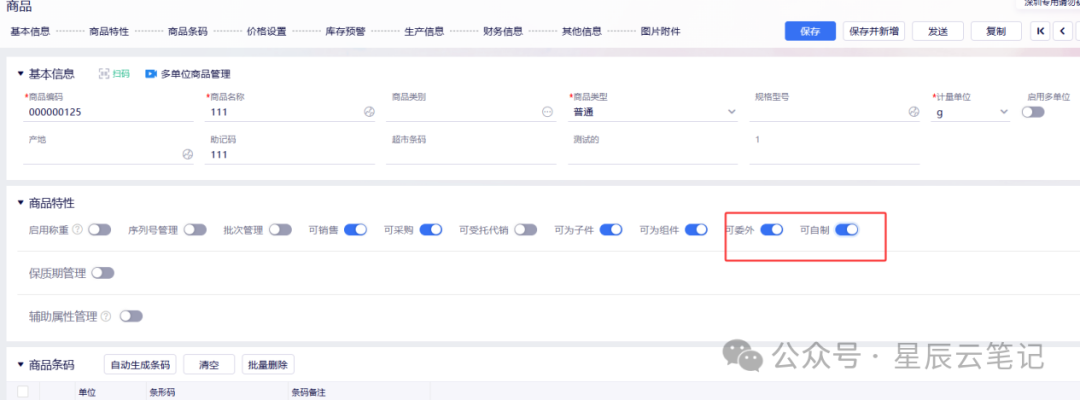Select all rows checkbox in 商品条码 table
1080x400 pixels.
point(23,392)
